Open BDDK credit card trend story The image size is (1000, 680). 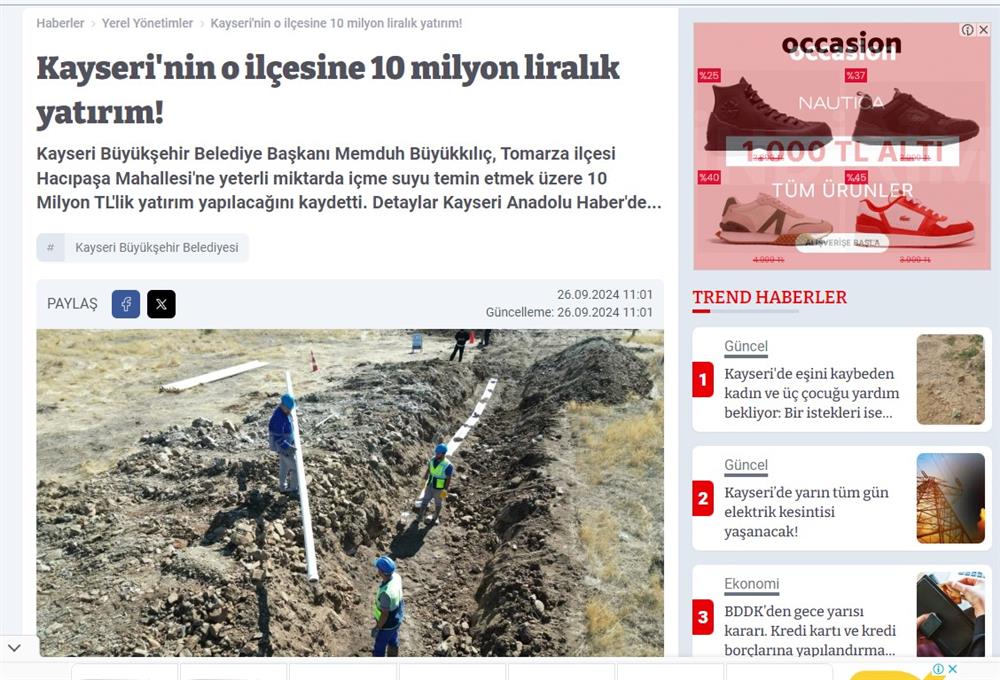coord(810,630)
